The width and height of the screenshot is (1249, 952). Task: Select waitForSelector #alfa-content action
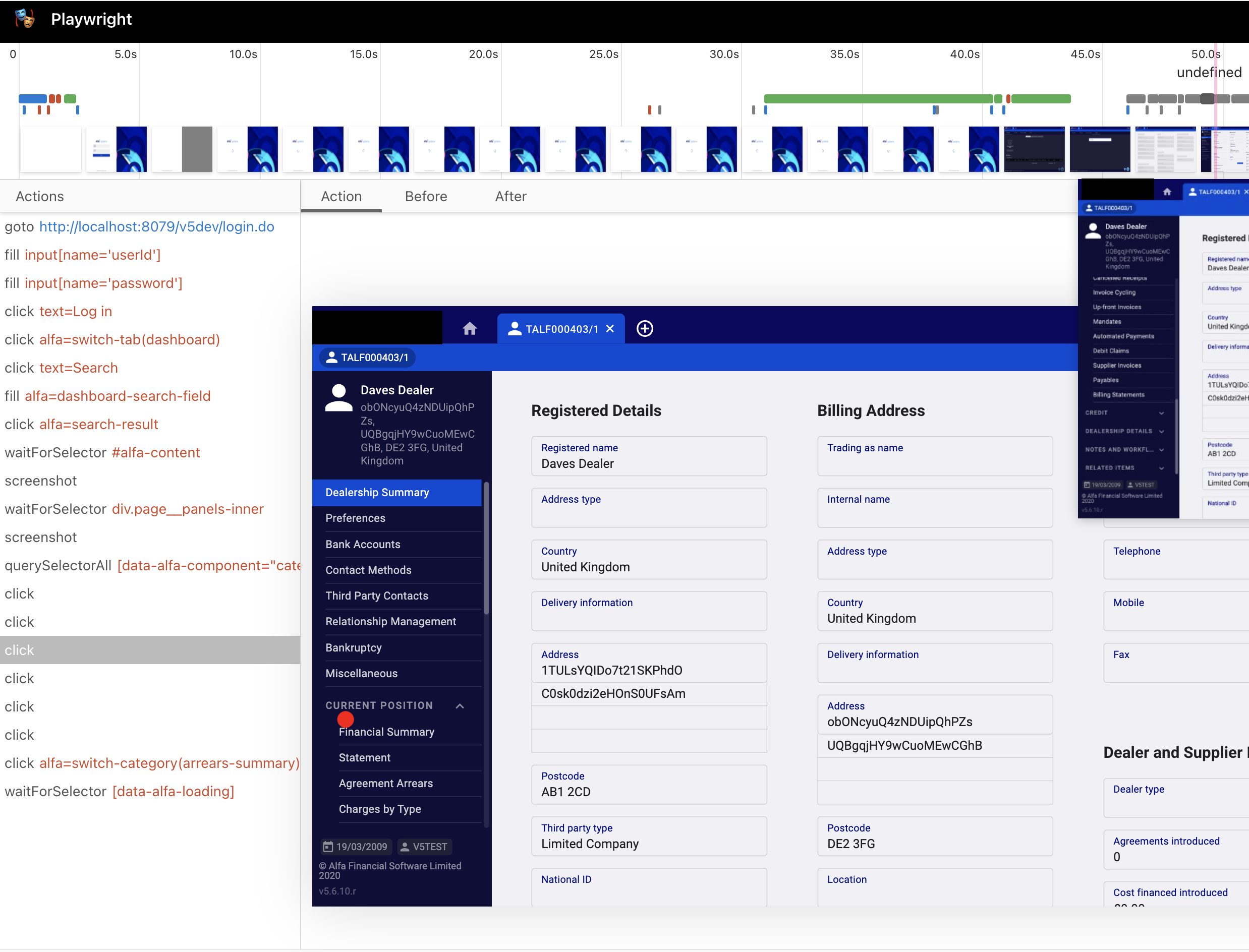[150, 453]
